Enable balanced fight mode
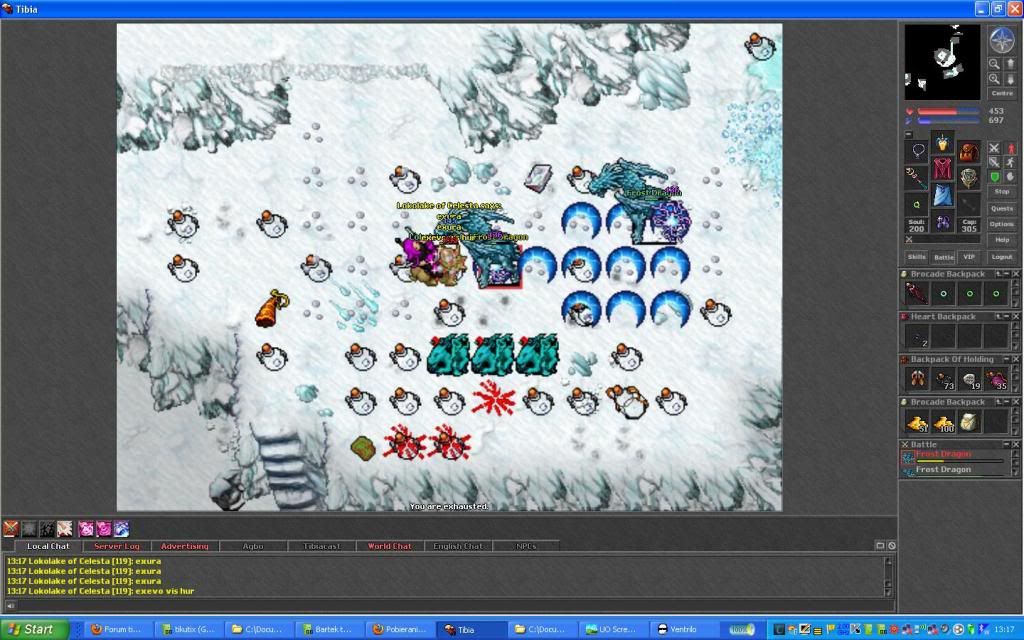 (994, 163)
